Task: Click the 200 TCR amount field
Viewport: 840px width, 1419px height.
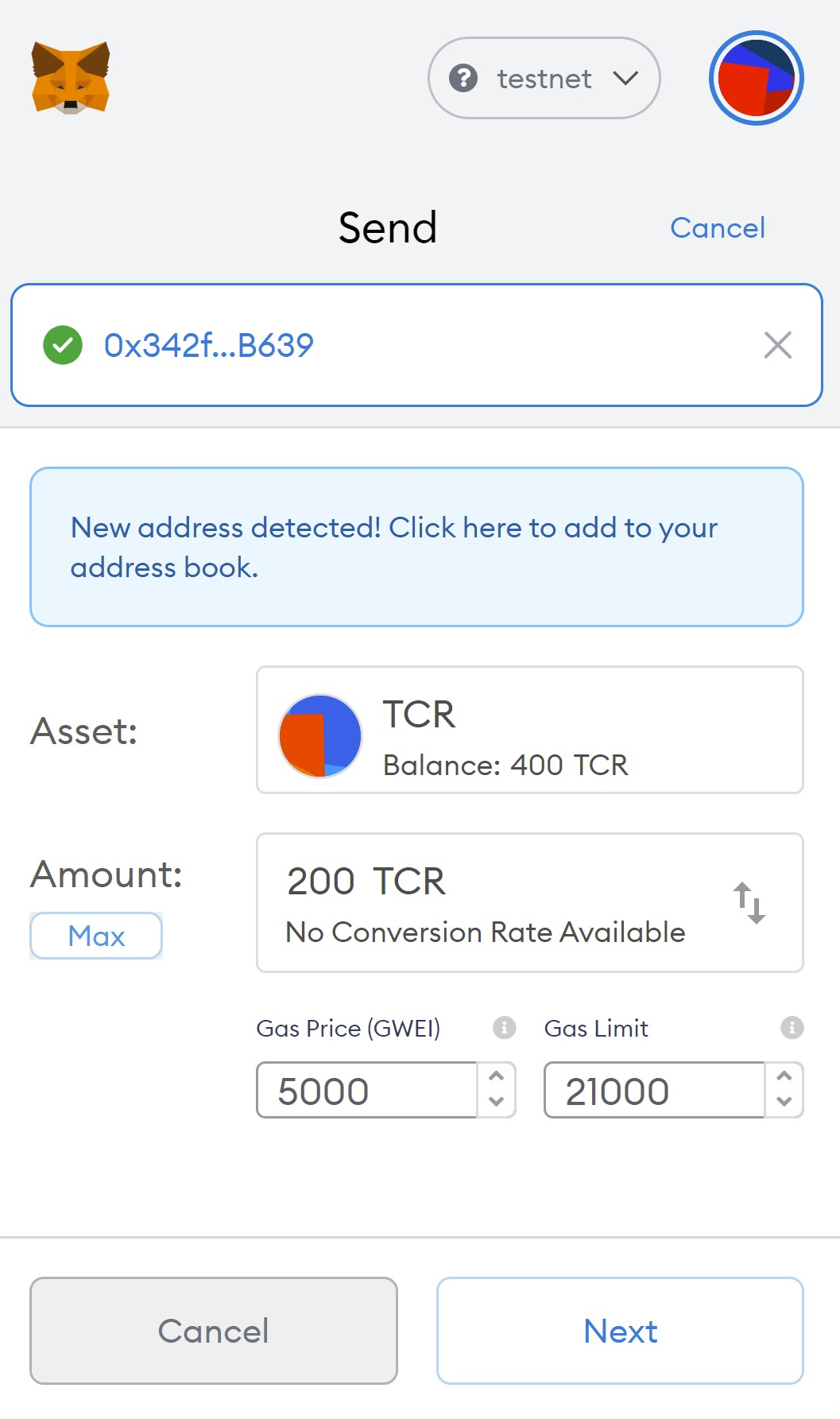Action: click(530, 902)
